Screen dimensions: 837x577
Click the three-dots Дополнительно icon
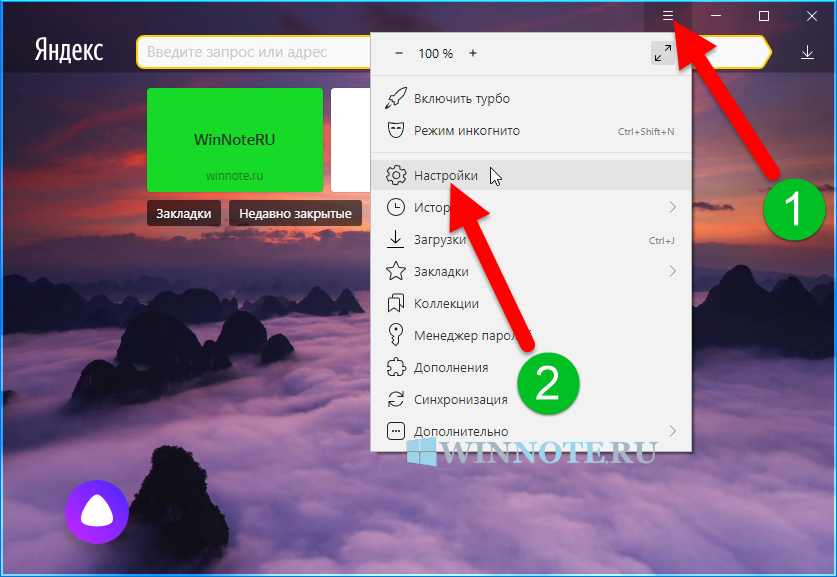pos(396,431)
